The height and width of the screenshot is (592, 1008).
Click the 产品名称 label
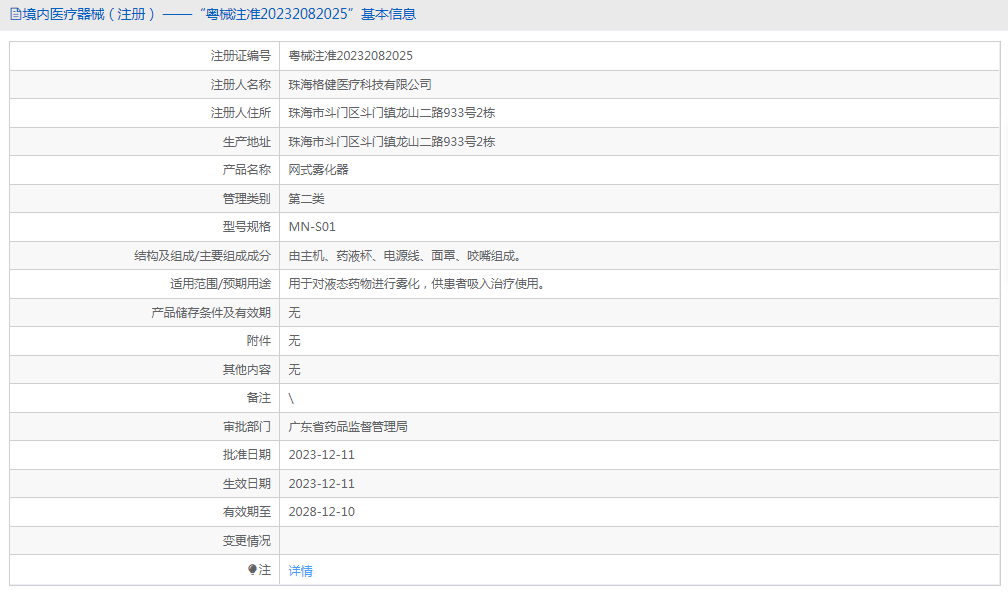pyautogui.click(x=247, y=170)
